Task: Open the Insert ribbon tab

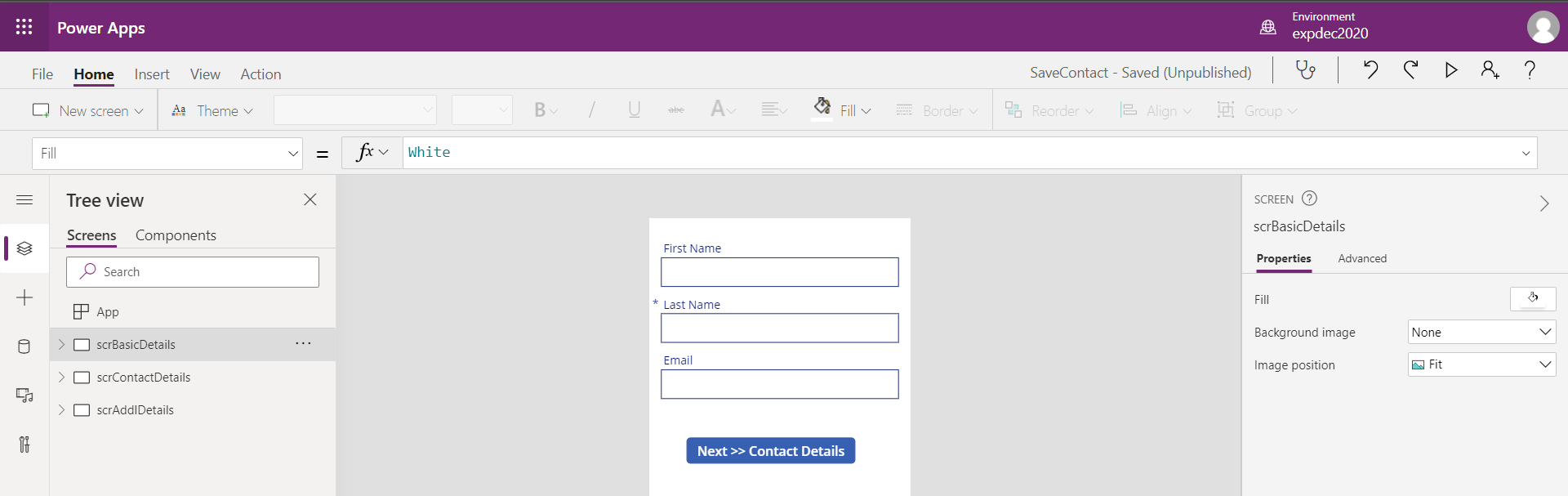Action: pyautogui.click(x=152, y=74)
